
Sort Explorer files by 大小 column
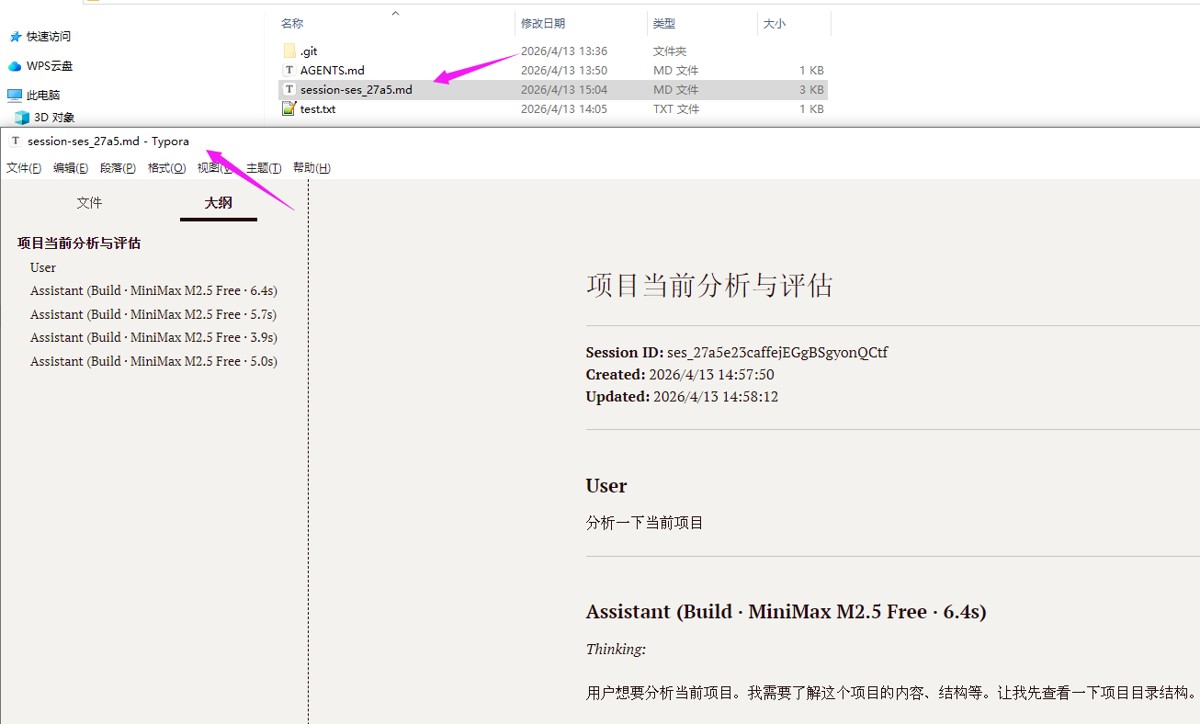coord(775,23)
